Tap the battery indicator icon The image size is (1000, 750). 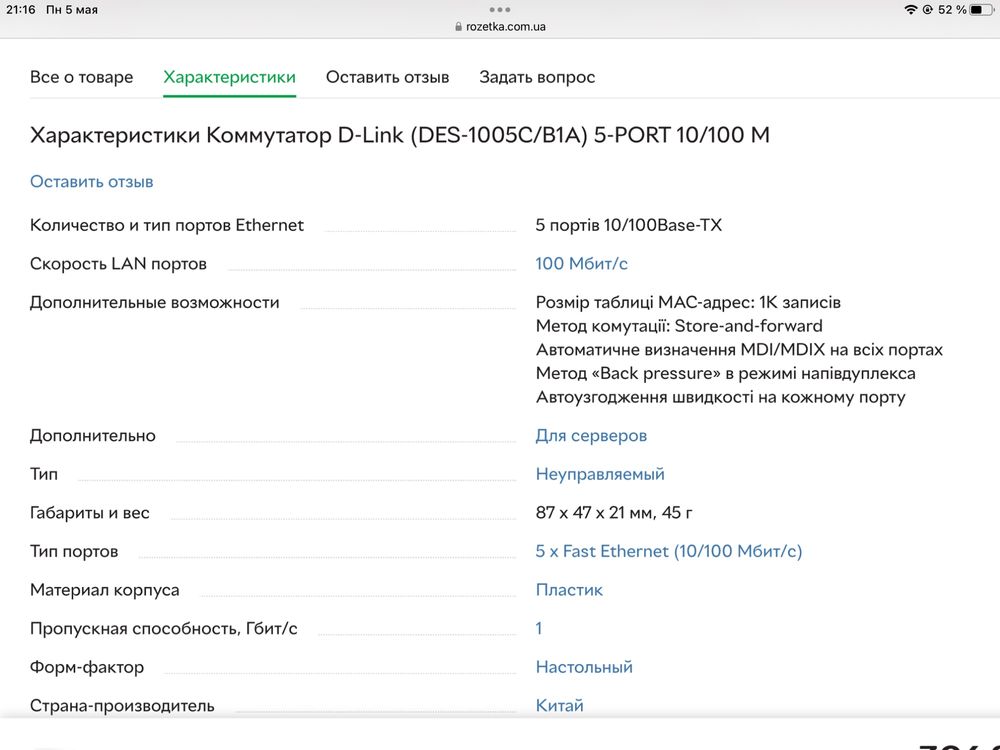pyautogui.click(x=982, y=10)
